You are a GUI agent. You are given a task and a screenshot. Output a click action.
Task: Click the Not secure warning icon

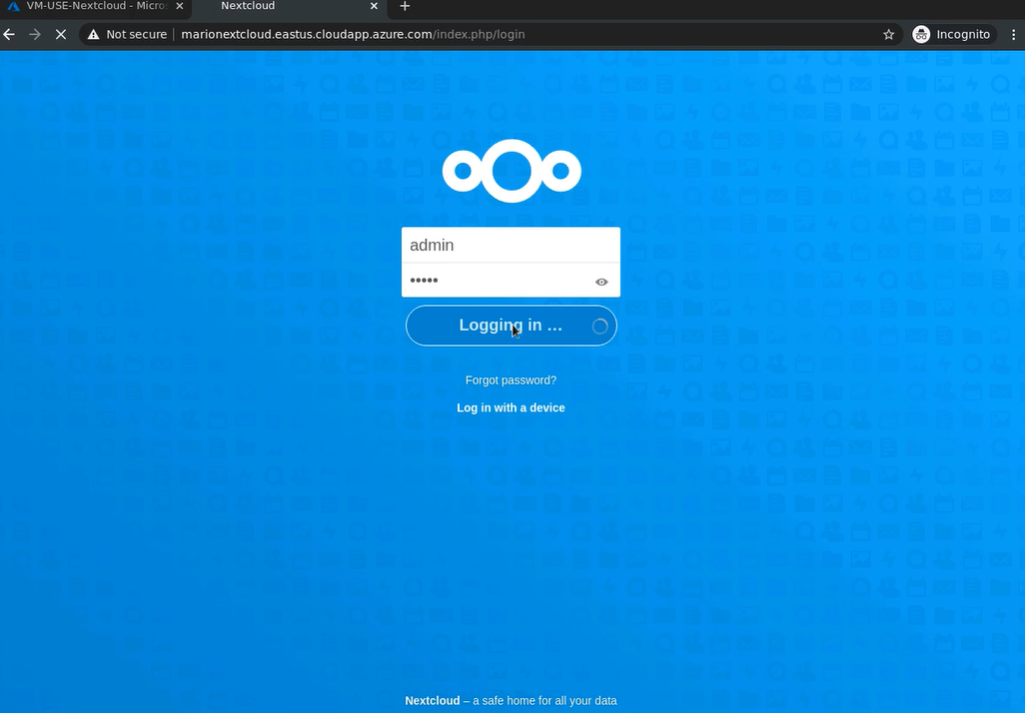tap(93, 34)
